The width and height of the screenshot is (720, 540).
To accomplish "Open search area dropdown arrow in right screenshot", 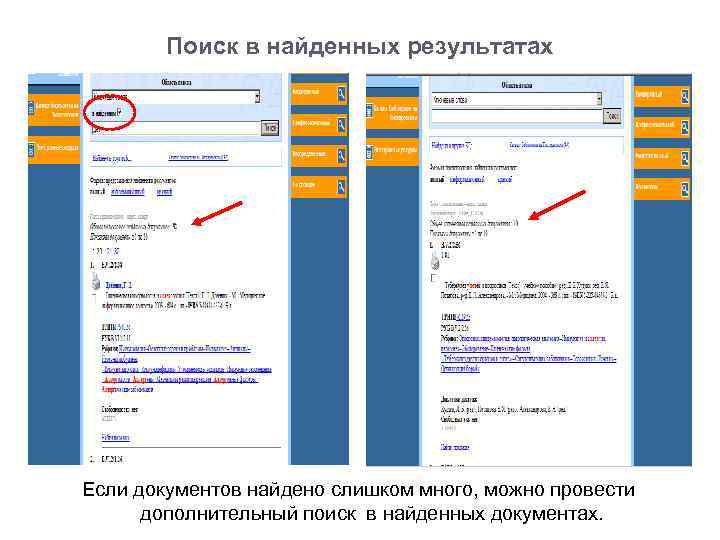I will point(599,99).
